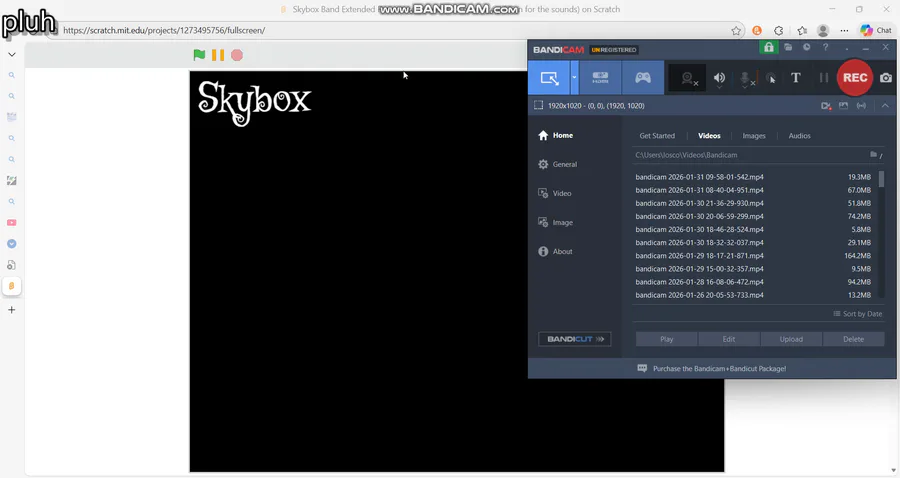
Task: Click the Play button in Bandicam
Action: pyautogui.click(x=666, y=339)
